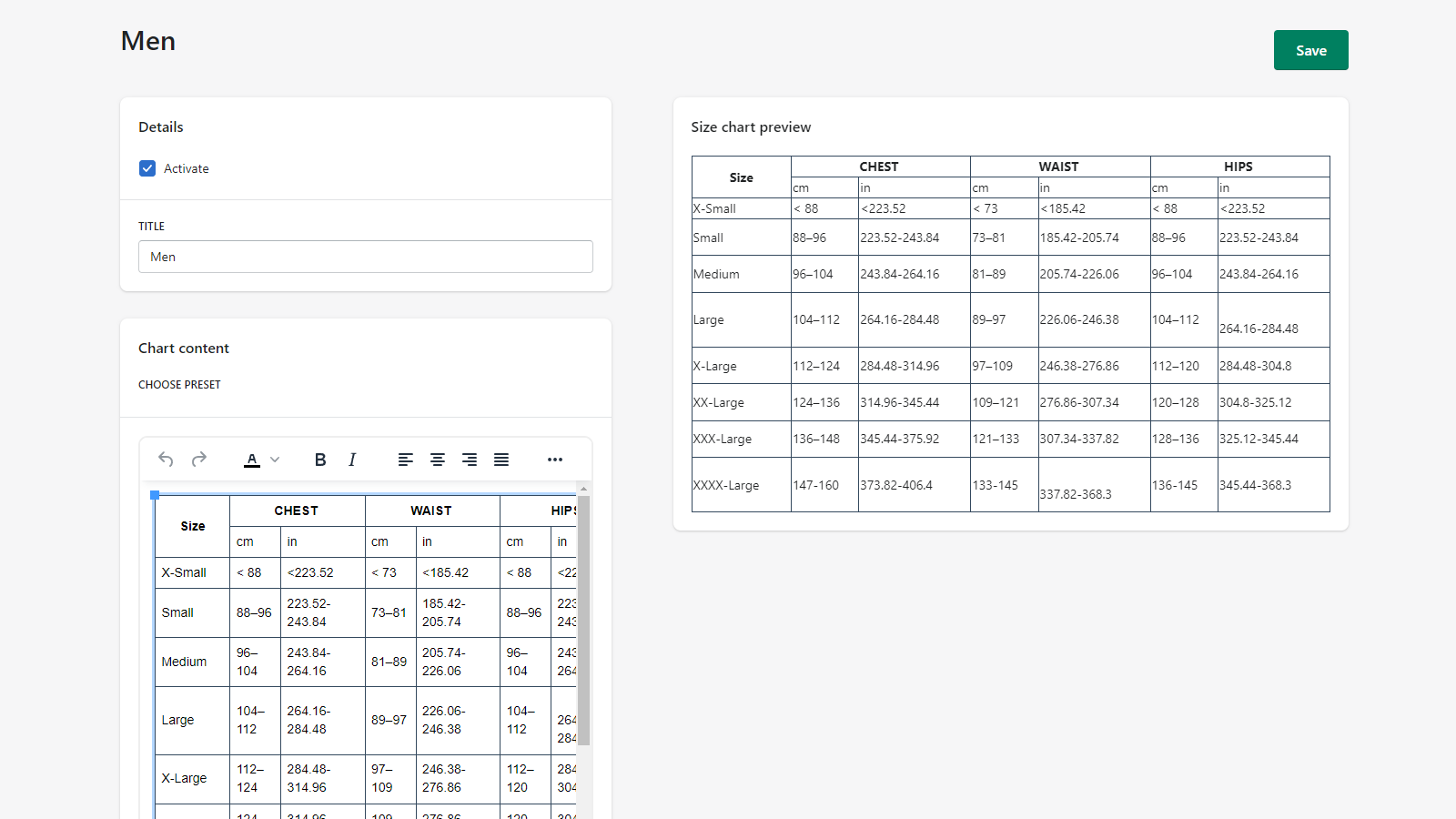Click editor cell '89–97'
Image resolution: width=1456 pixels, height=819 pixels.
[389, 720]
